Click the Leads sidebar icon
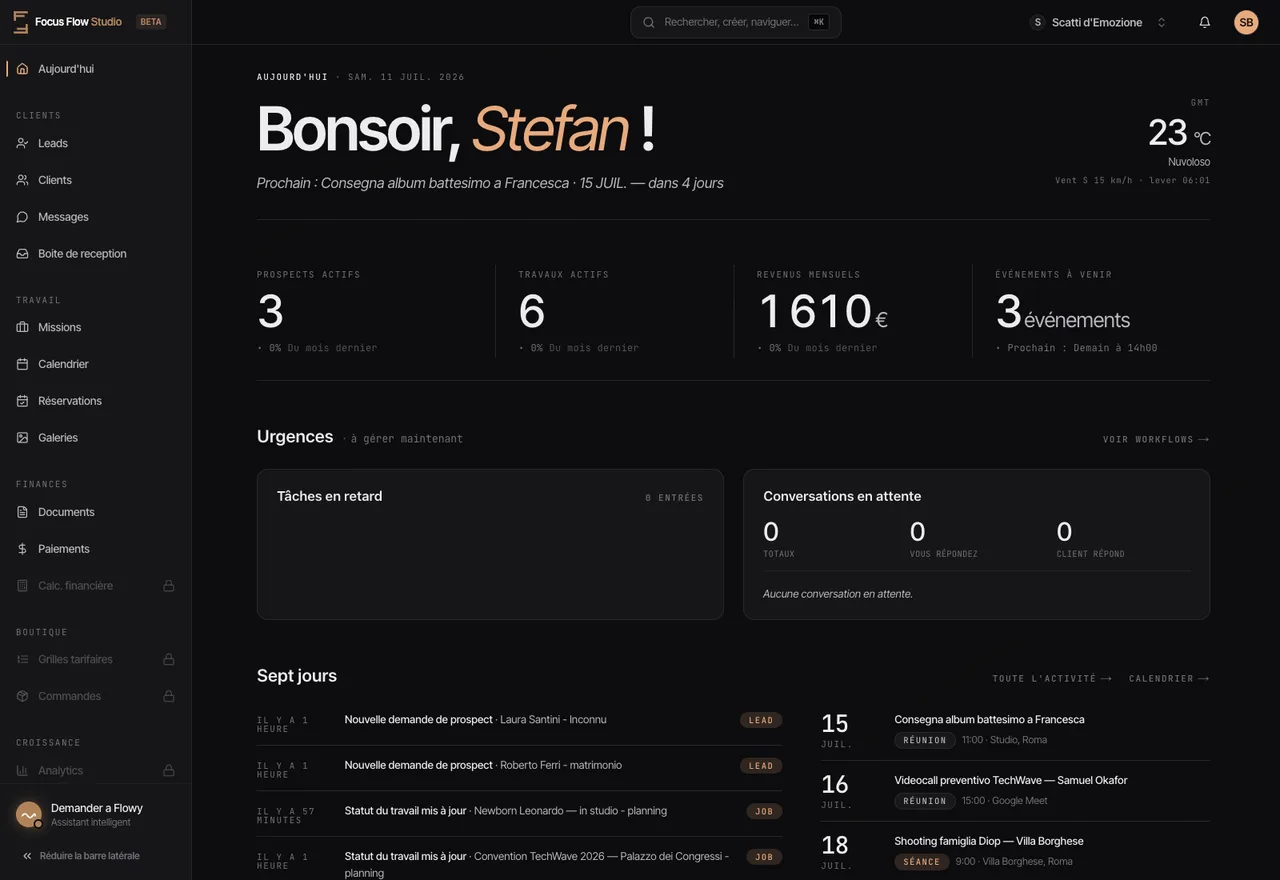Image resolution: width=1280 pixels, height=880 pixels. [23, 143]
